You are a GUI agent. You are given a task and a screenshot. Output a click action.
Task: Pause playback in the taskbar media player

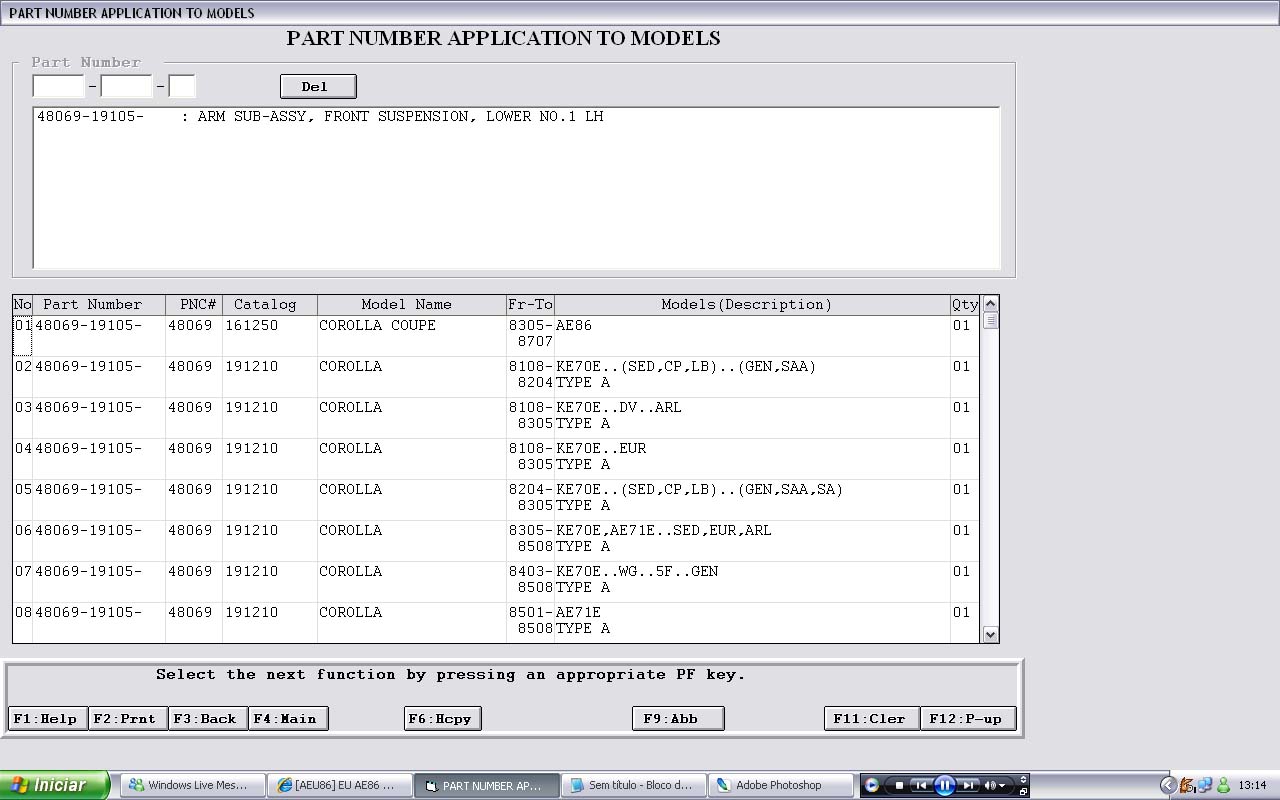pyautogui.click(x=945, y=785)
